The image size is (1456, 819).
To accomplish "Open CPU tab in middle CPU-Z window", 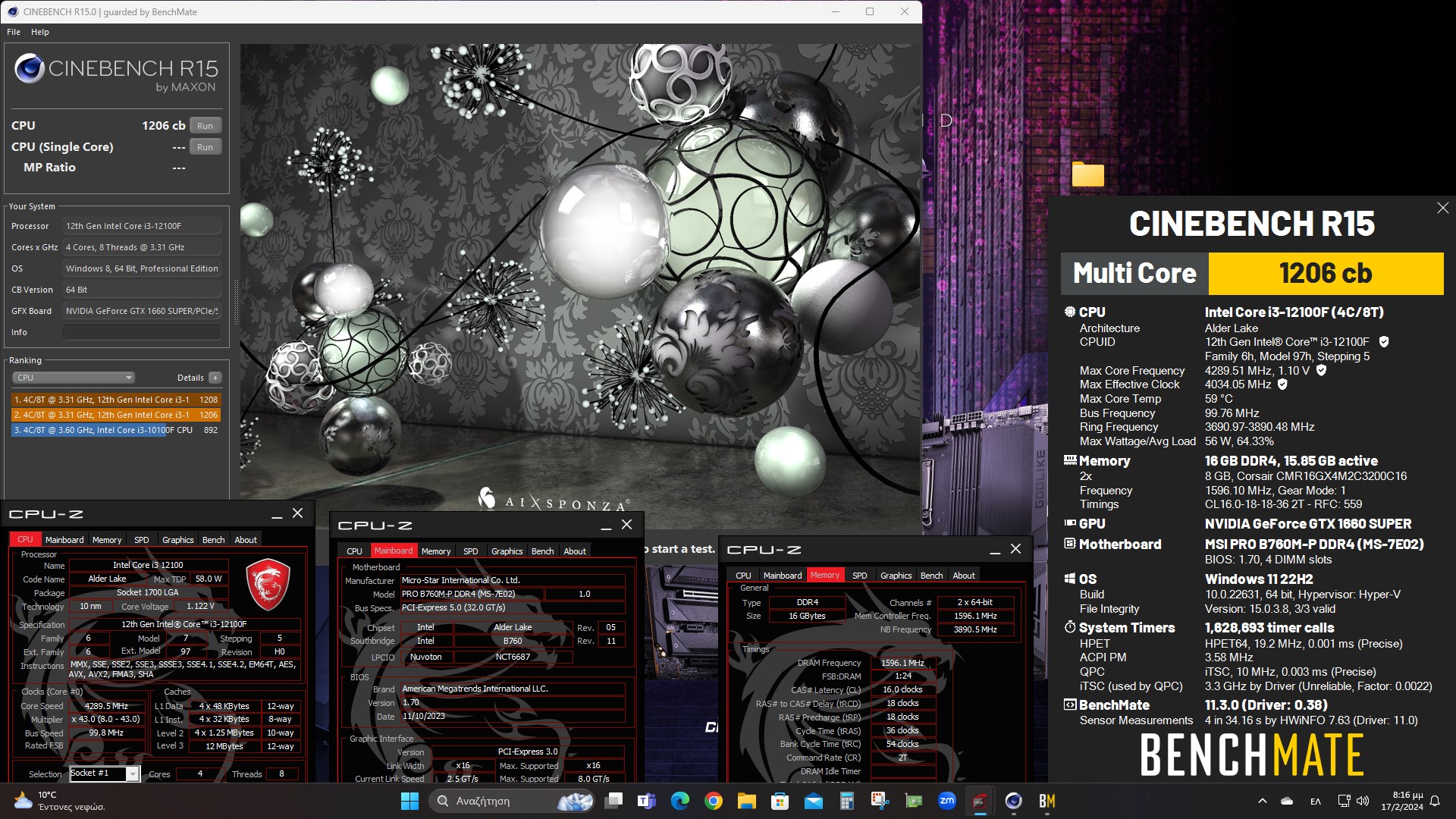I will (x=354, y=551).
